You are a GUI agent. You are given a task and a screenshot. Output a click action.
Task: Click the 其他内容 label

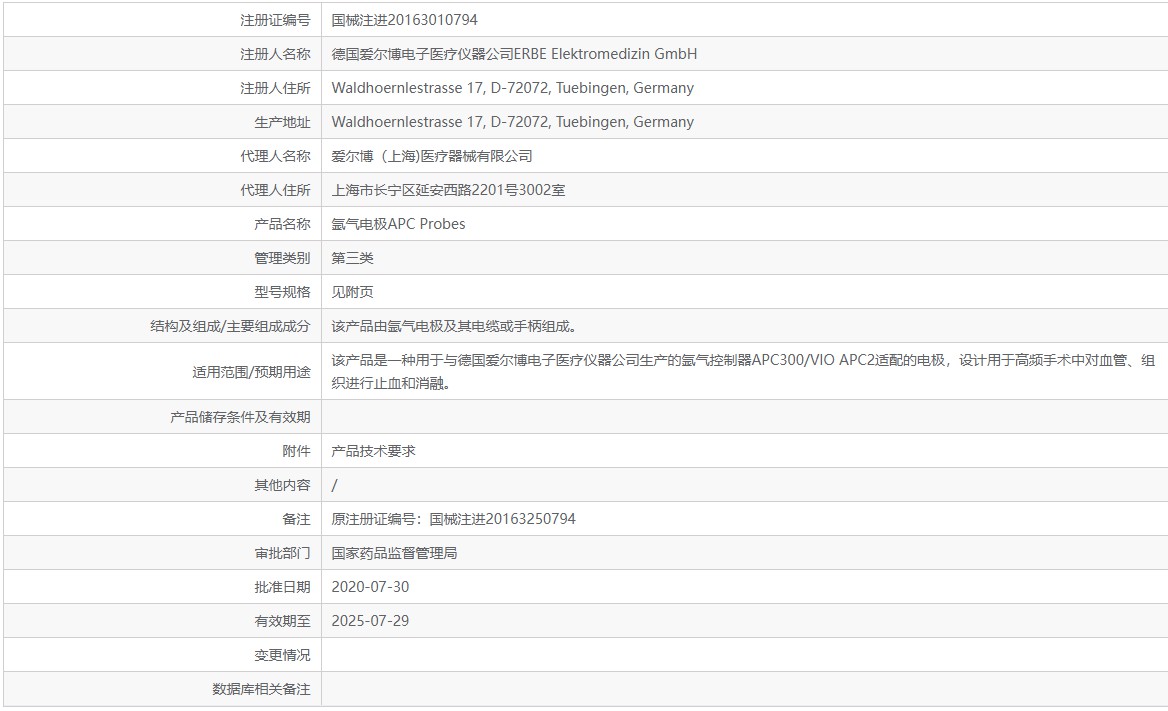[282, 485]
